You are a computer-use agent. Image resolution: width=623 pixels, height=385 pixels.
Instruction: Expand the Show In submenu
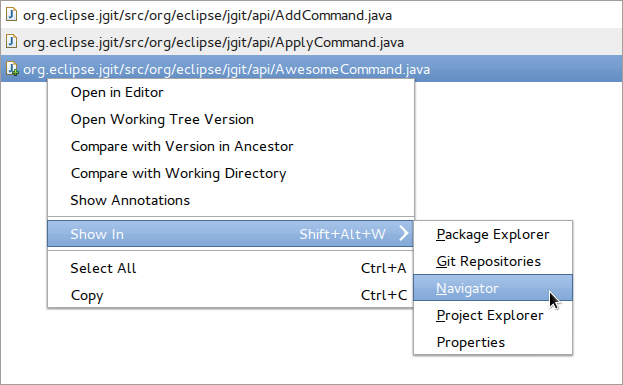click(231, 234)
